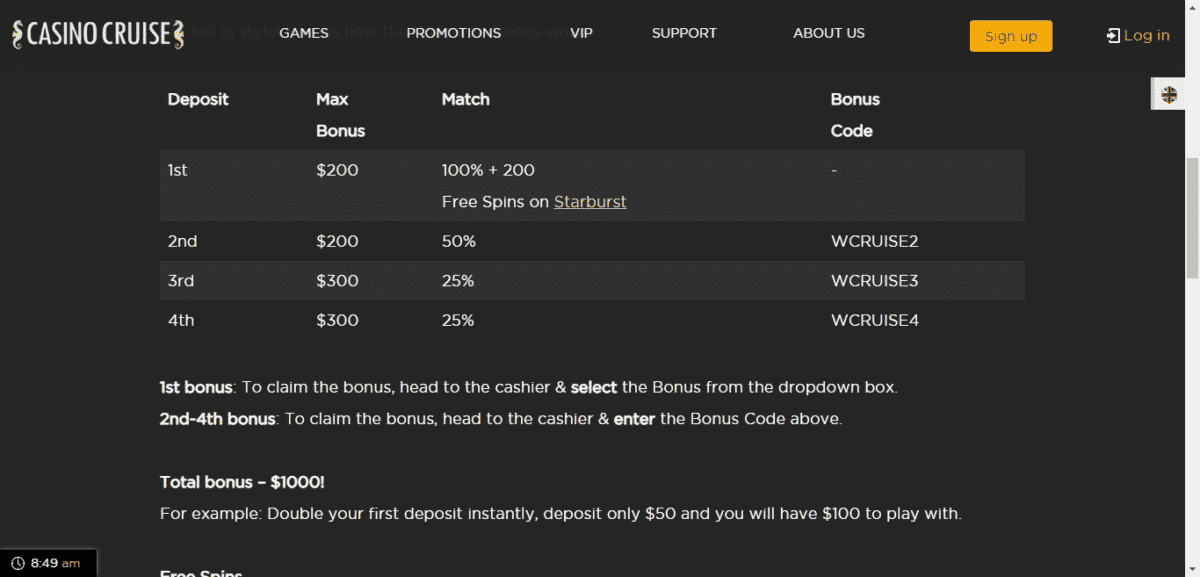Click the right seahorse in the logo
Viewport: 1200px width, 577px height.
pyautogui.click(x=178, y=34)
